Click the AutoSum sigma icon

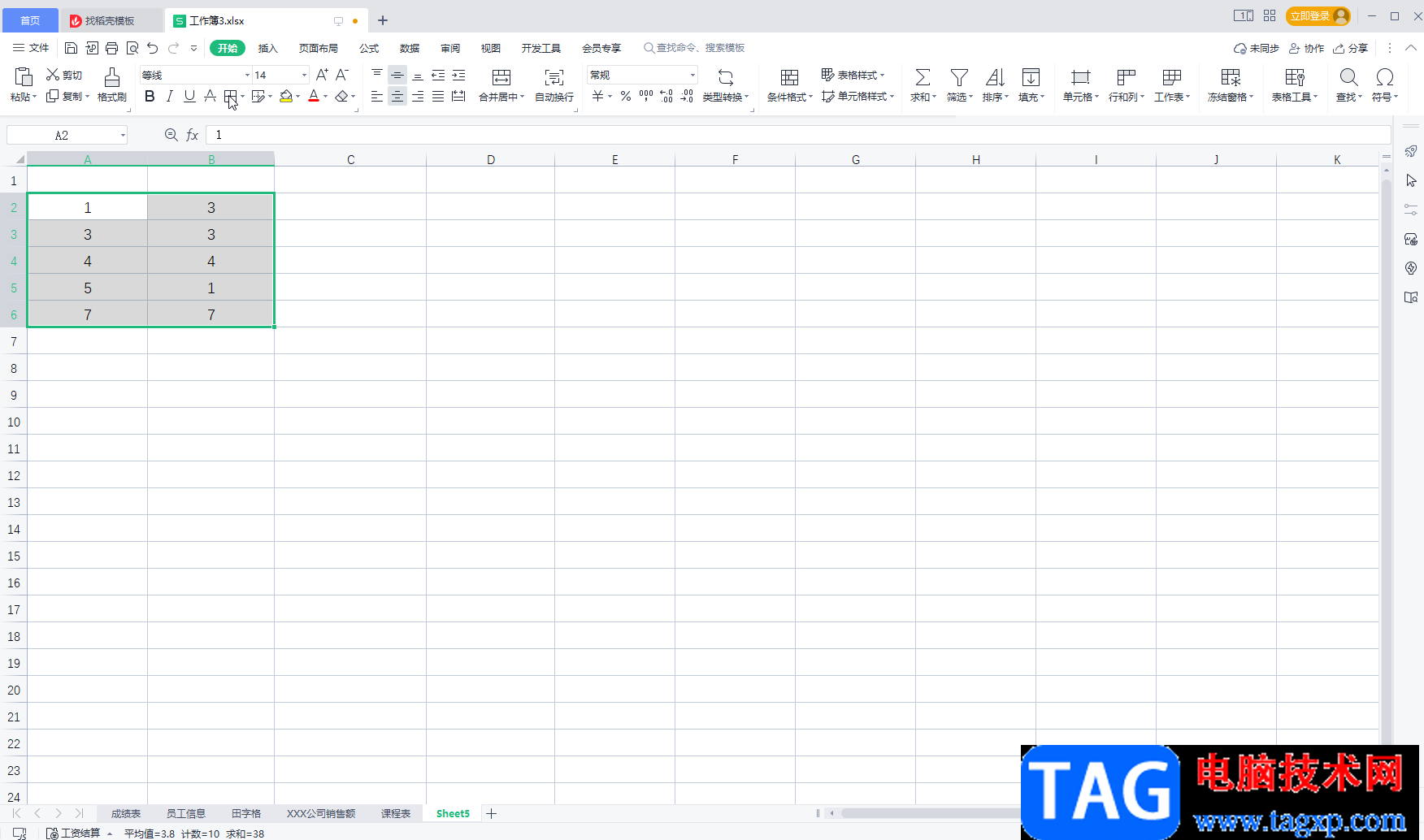(x=923, y=77)
